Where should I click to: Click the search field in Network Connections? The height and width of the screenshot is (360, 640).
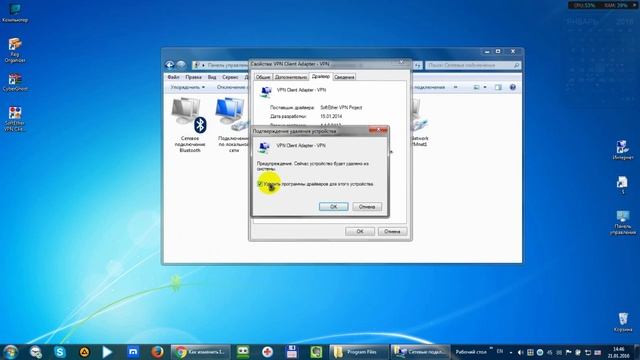click(x=473, y=65)
